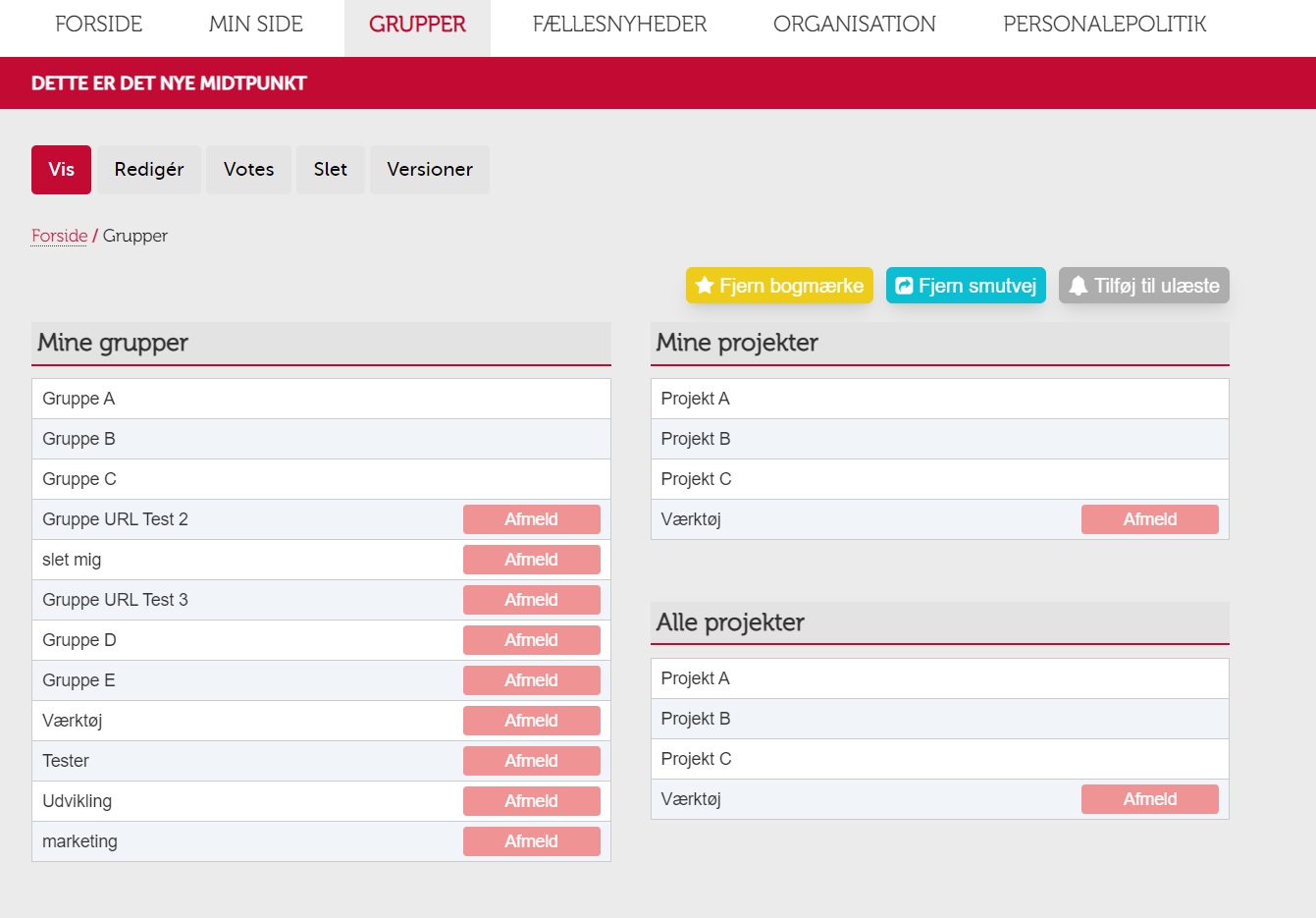Show the Versioner tab
Image resolution: width=1316 pixels, height=918 pixels.
pyautogui.click(x=429, y=170)
